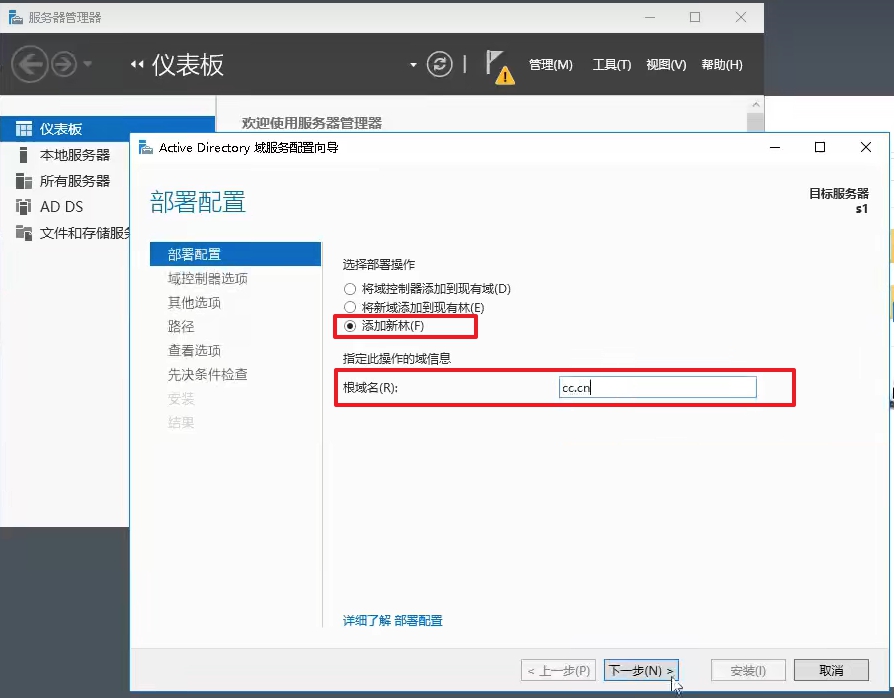Select 域控制器选项 wizard step
Image resolution: width=894 pixels, height=698 pixels.
208,278
